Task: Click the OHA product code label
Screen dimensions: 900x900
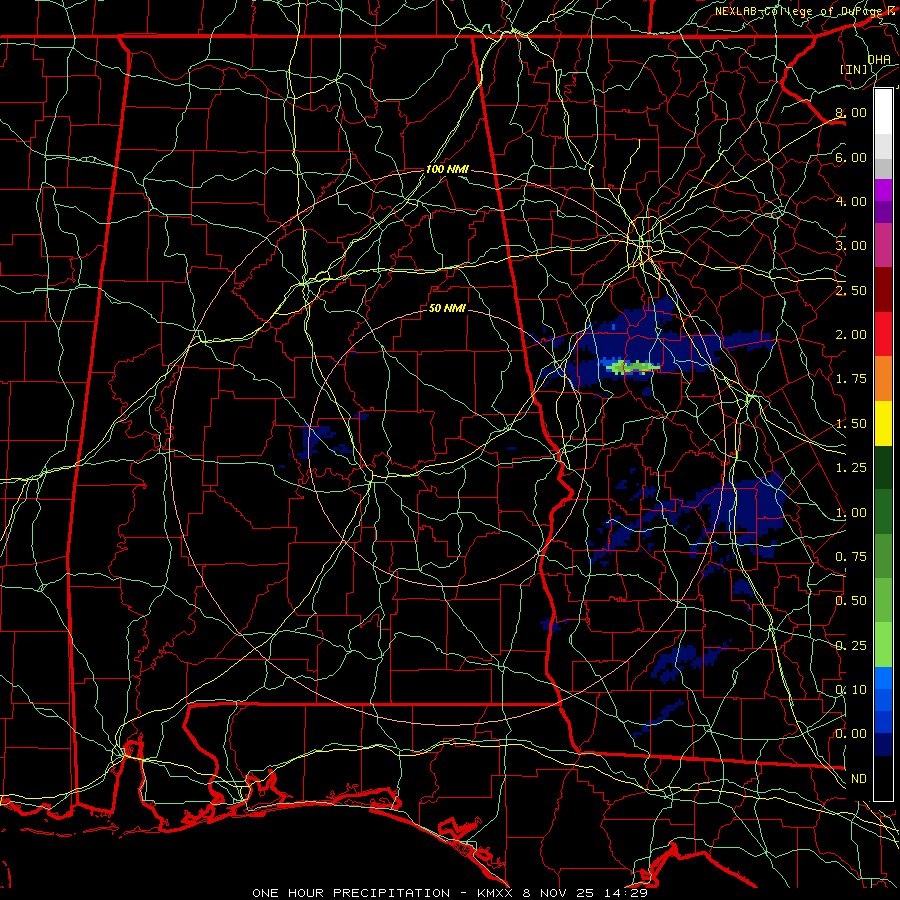Action: 879,59
